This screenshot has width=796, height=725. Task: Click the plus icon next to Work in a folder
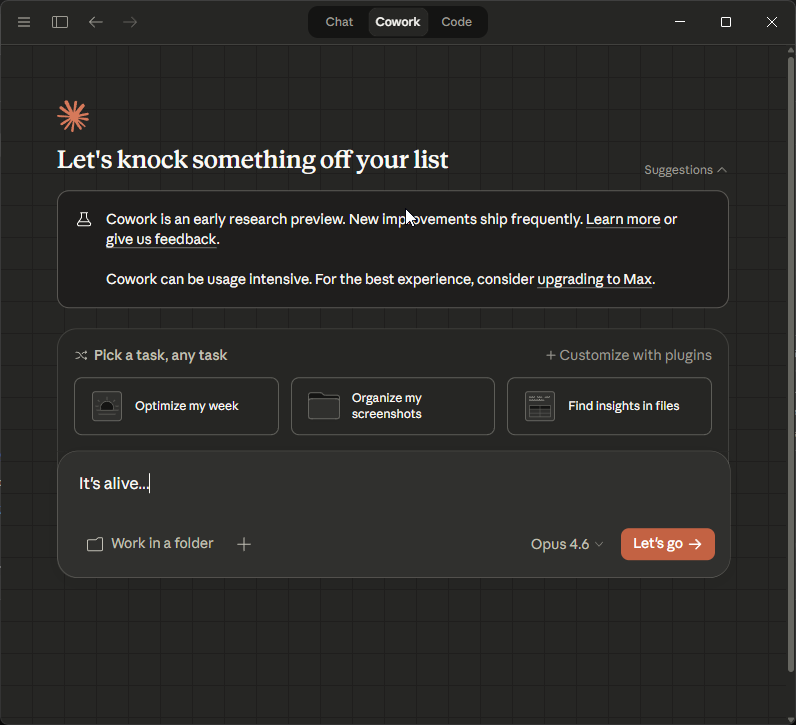(244, 544)
